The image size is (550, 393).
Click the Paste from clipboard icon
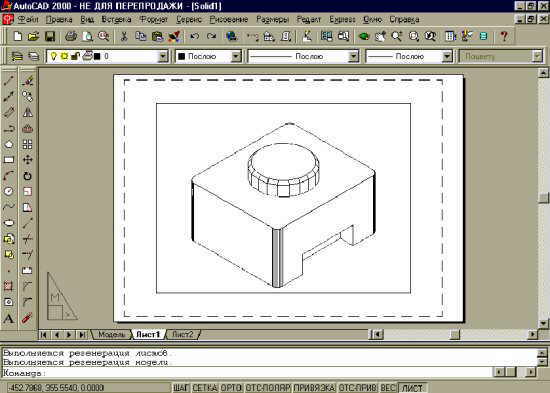pos(157,36)
